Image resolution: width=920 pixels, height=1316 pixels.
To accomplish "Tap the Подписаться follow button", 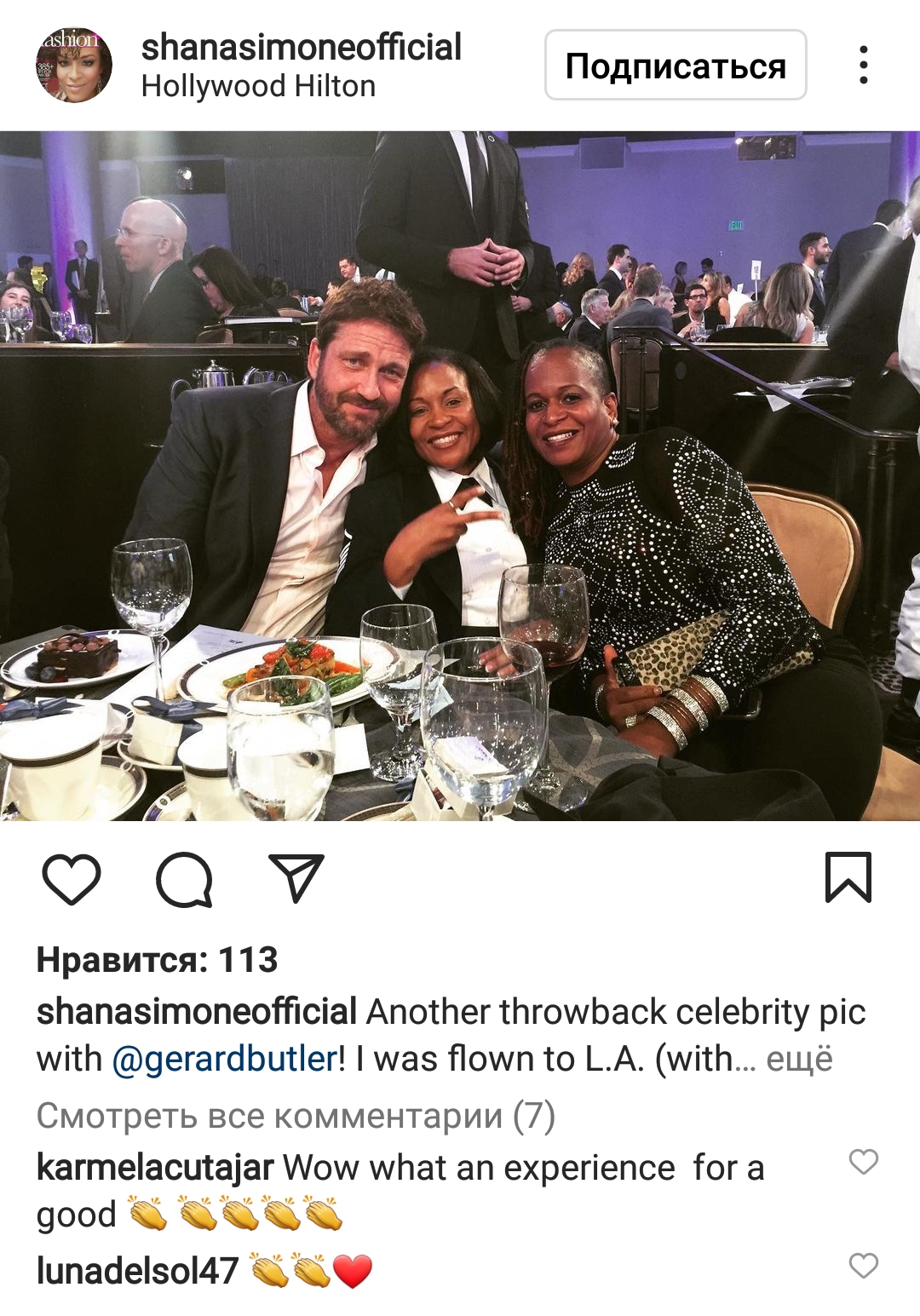I will coord(676,66).
